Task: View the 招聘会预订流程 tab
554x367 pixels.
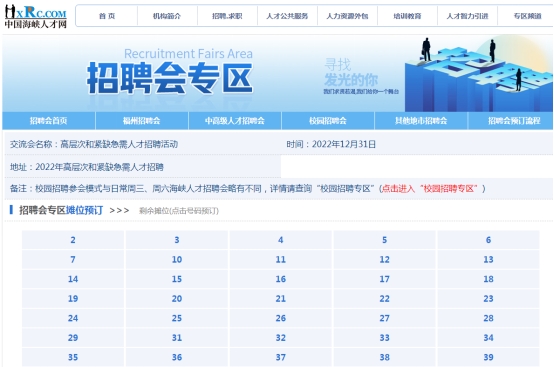Action: 514,121
